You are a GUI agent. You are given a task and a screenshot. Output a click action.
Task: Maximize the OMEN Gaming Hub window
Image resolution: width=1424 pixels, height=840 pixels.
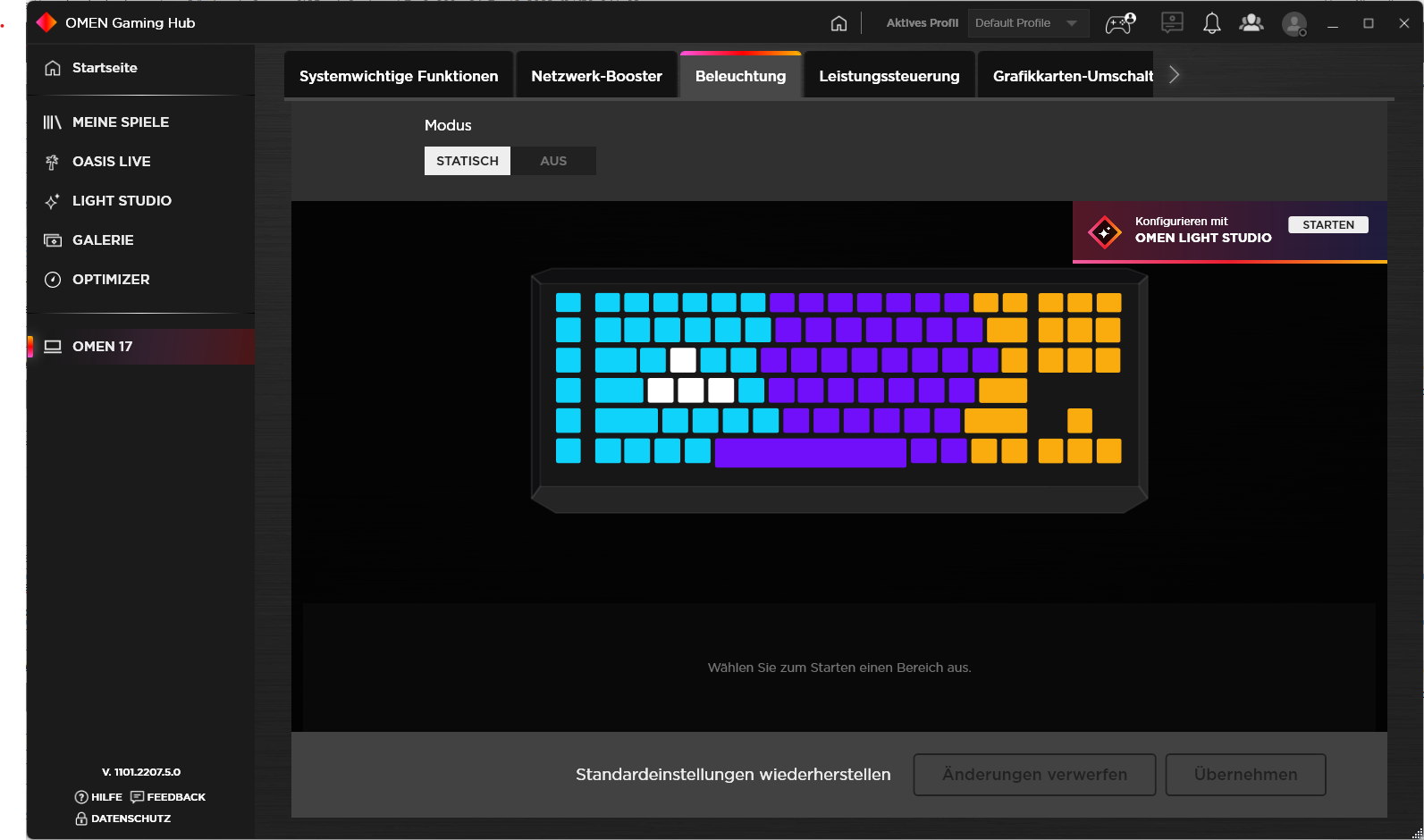tap(1369, 24)
